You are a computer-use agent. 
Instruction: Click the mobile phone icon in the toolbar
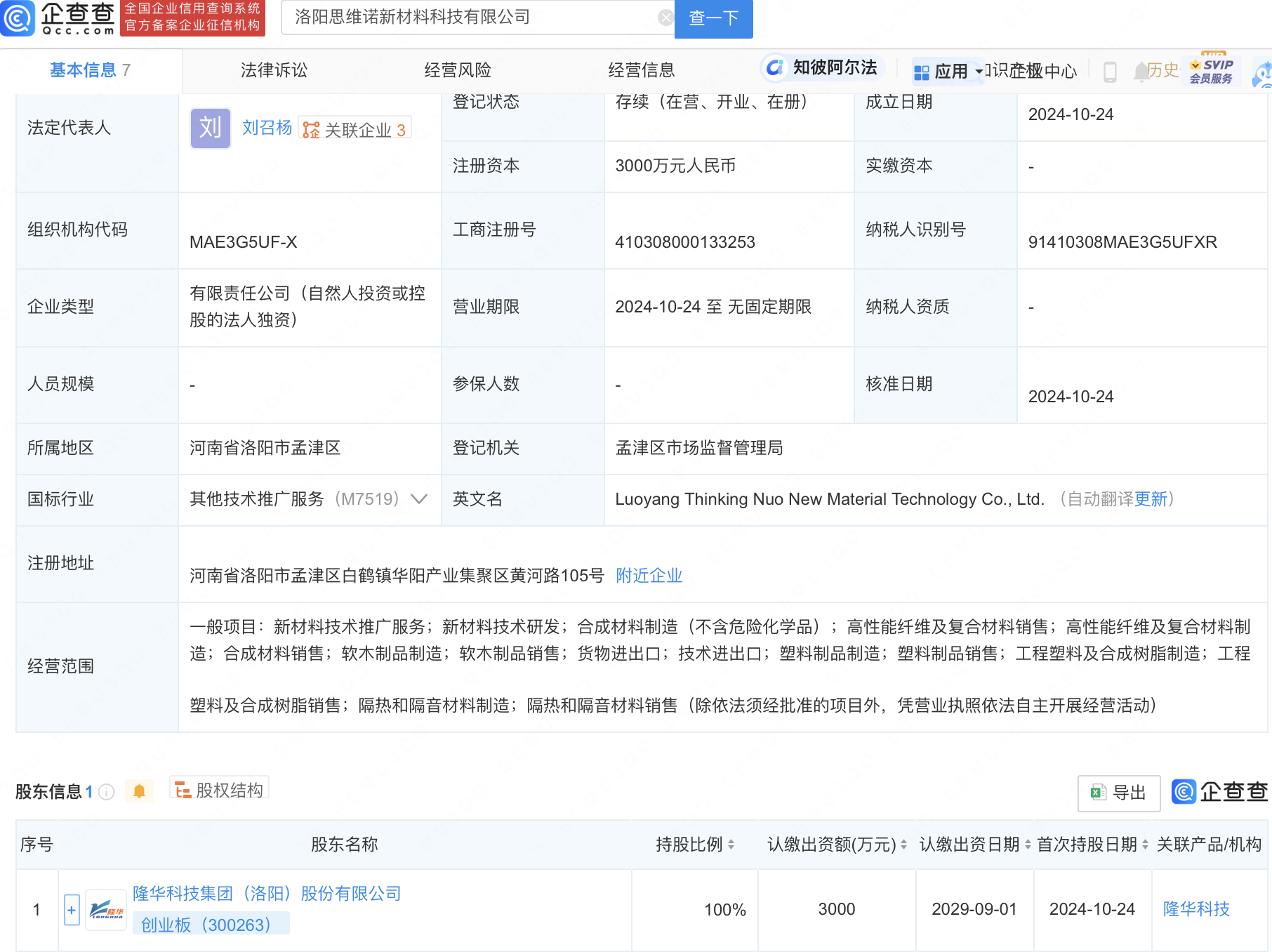click(x=1110, y=72)
